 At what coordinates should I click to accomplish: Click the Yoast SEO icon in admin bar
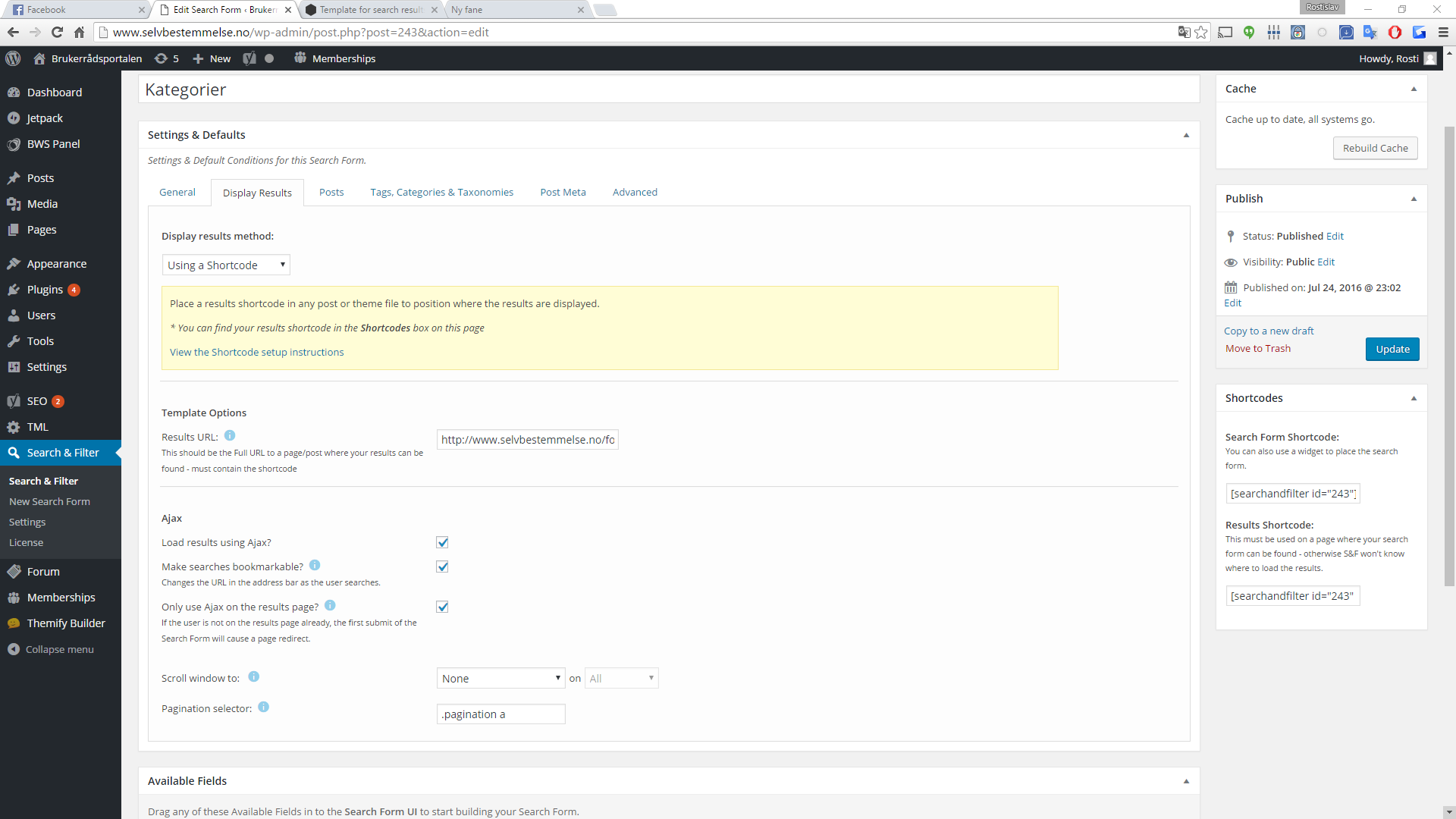249,58
